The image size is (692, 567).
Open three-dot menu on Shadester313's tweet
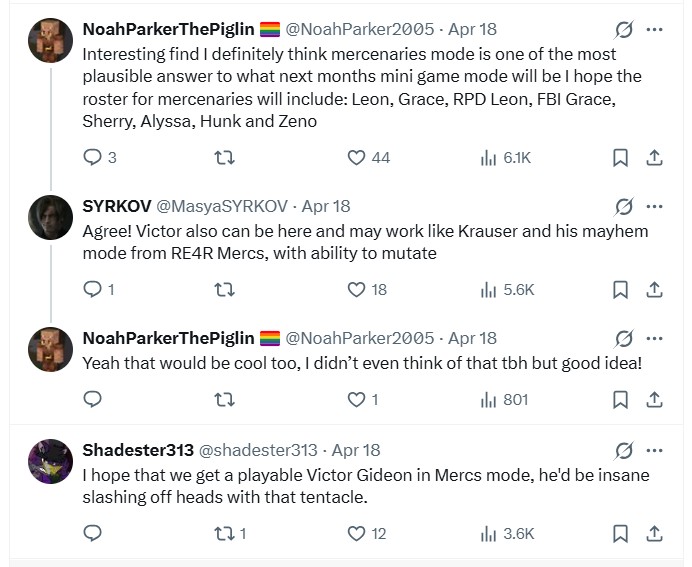coord(655,450)
